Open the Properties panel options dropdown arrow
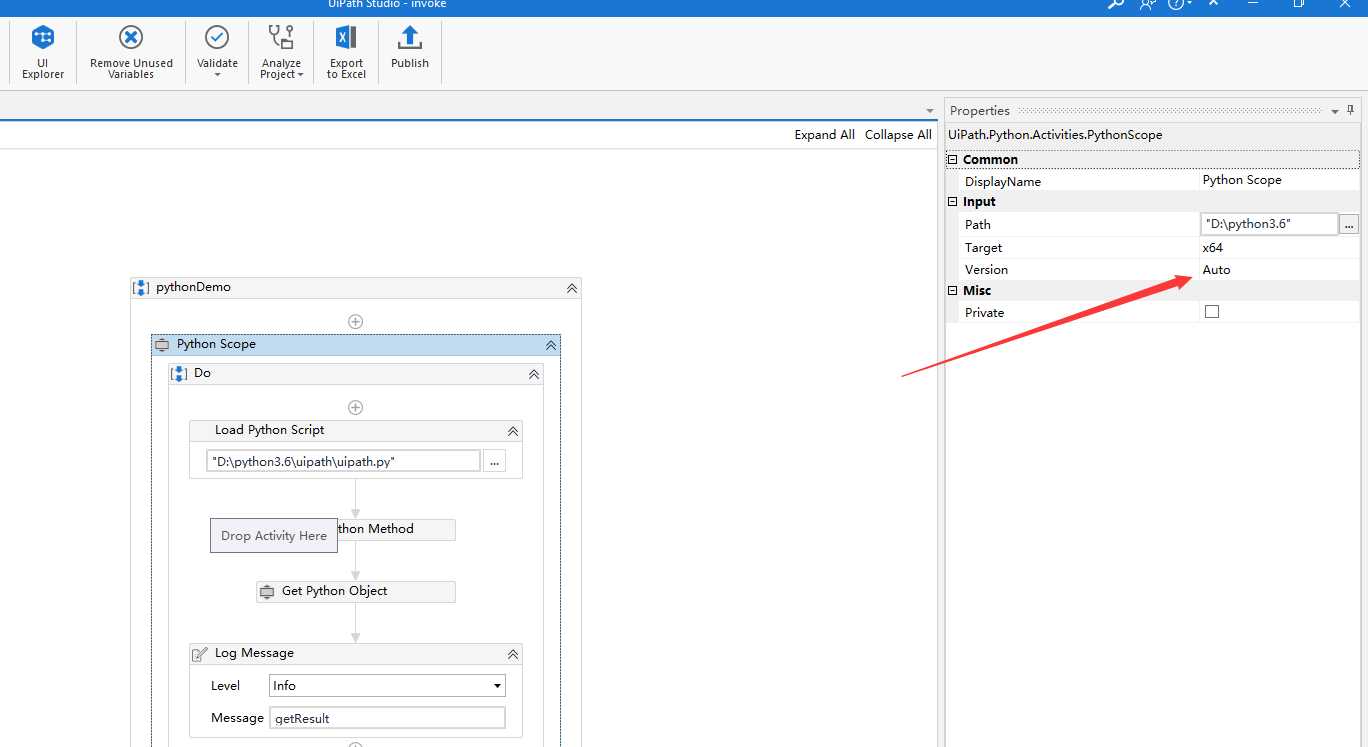This screenshot has height=747, width=1368. pos(1335,111)
